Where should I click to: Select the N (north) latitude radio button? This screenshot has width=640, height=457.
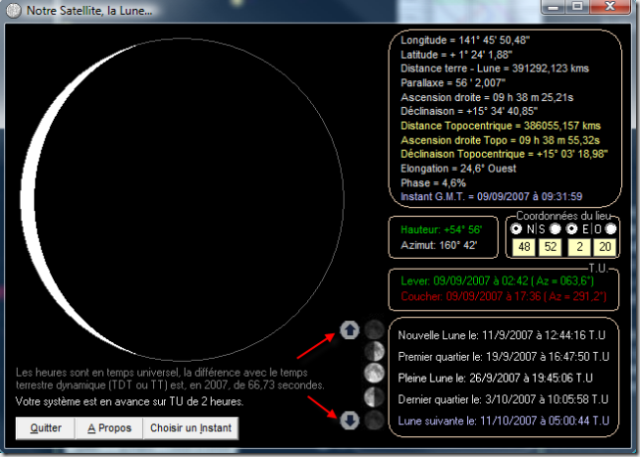point(517,229)
